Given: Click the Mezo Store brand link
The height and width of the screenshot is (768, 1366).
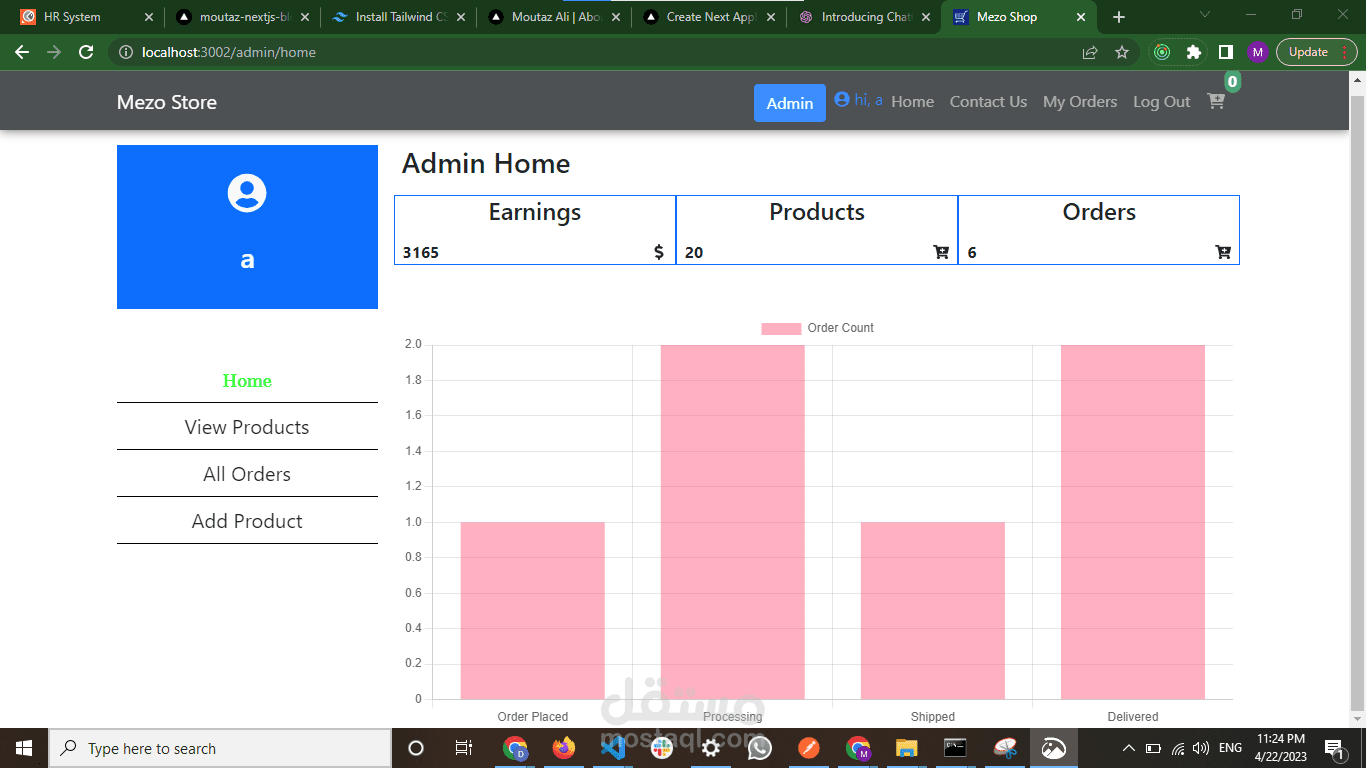Looking at the screenshot, I should (x=167, y=102).
